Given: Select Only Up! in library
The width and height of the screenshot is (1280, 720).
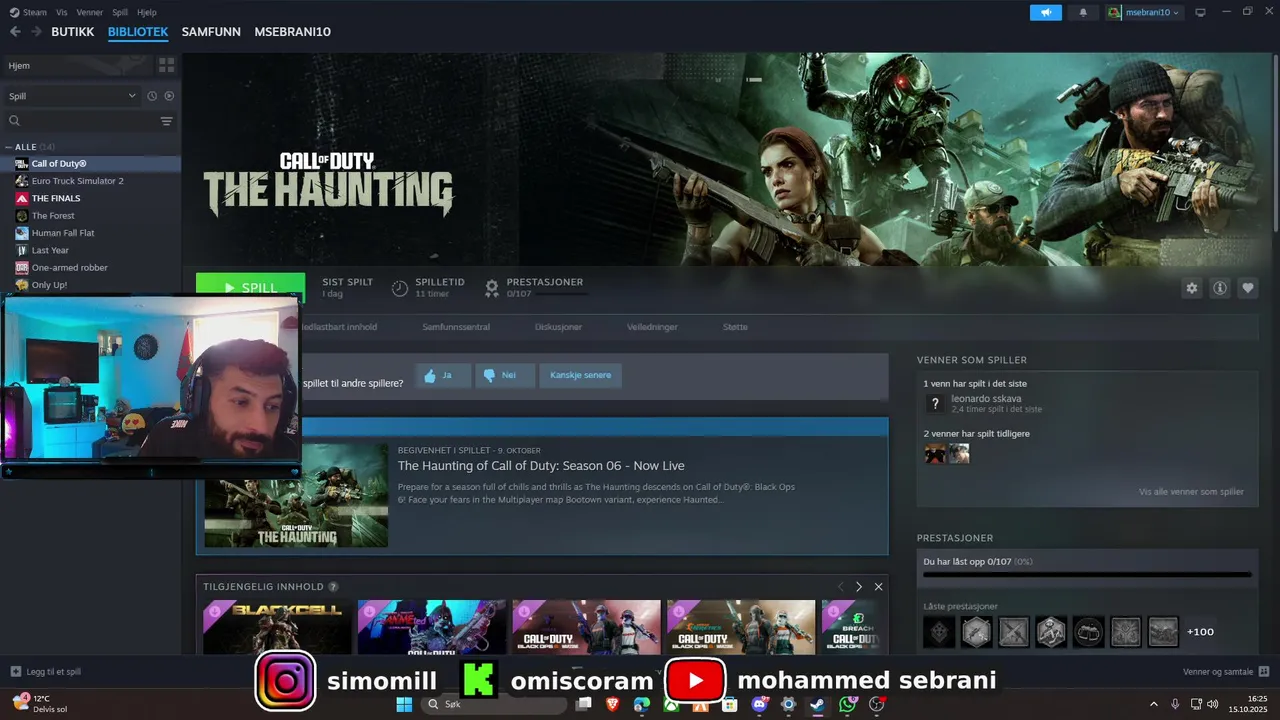Looking at the screenshot, I should coord(90,285).
